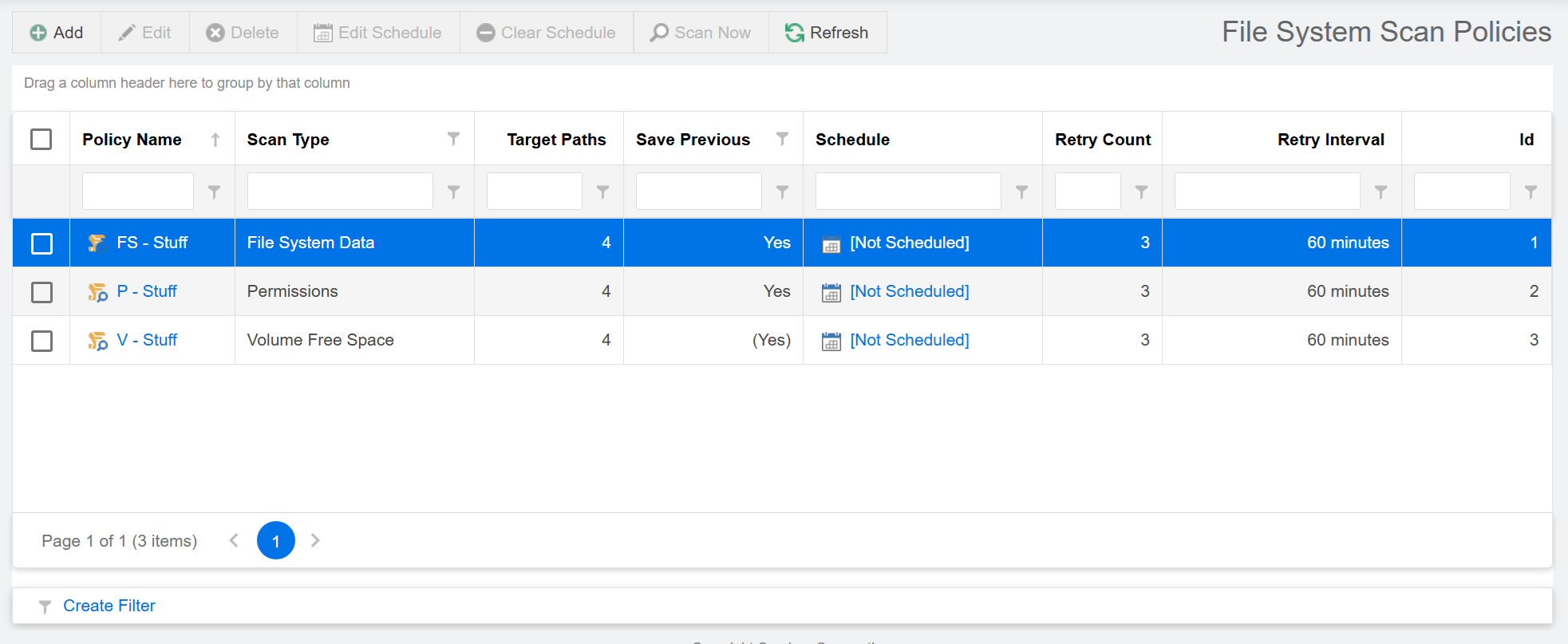Click the Refresh arrows icon

point(794,33)
